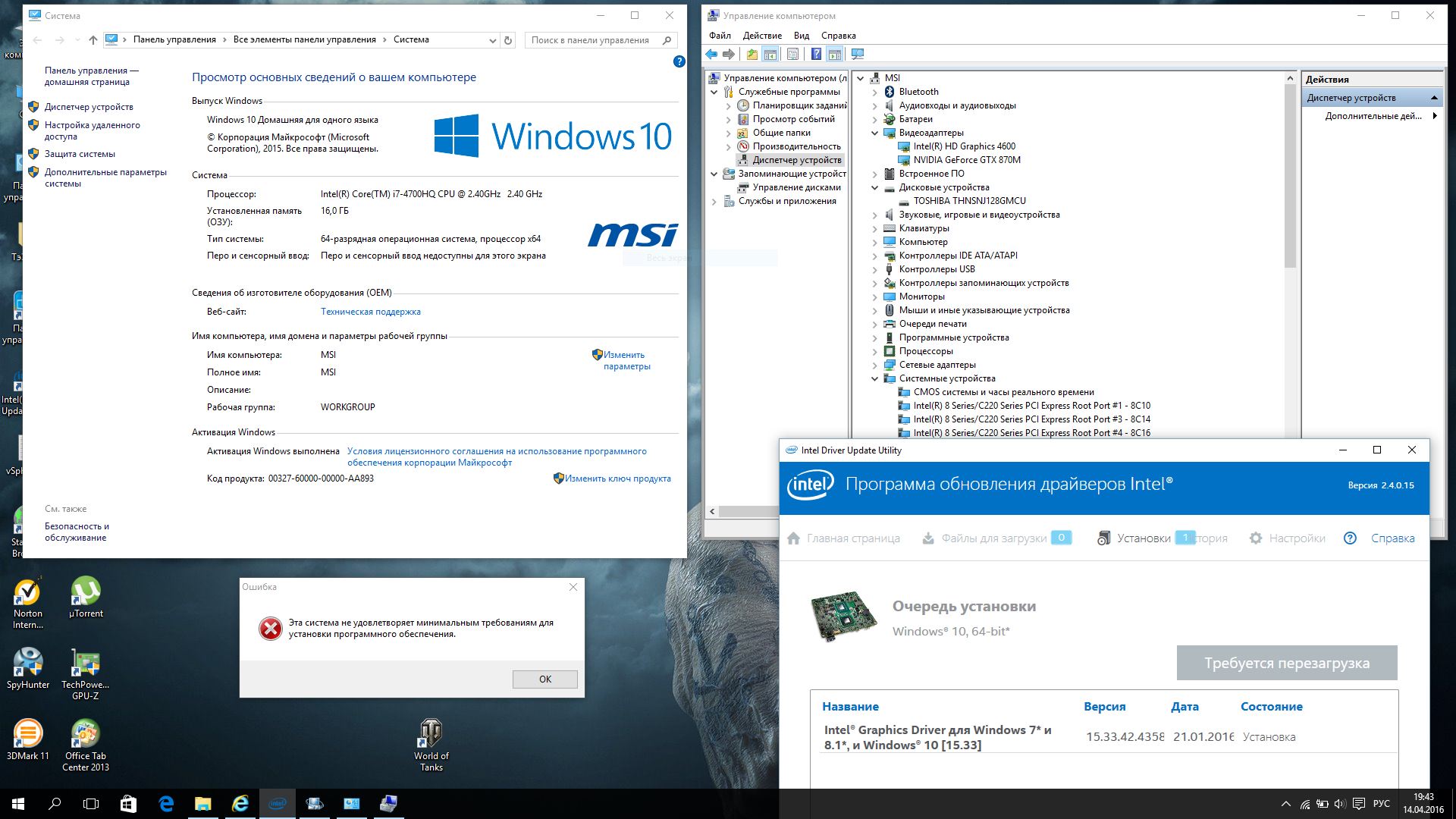Open TechPowerUp GPU-Z desktop icon

click(85, 674)
